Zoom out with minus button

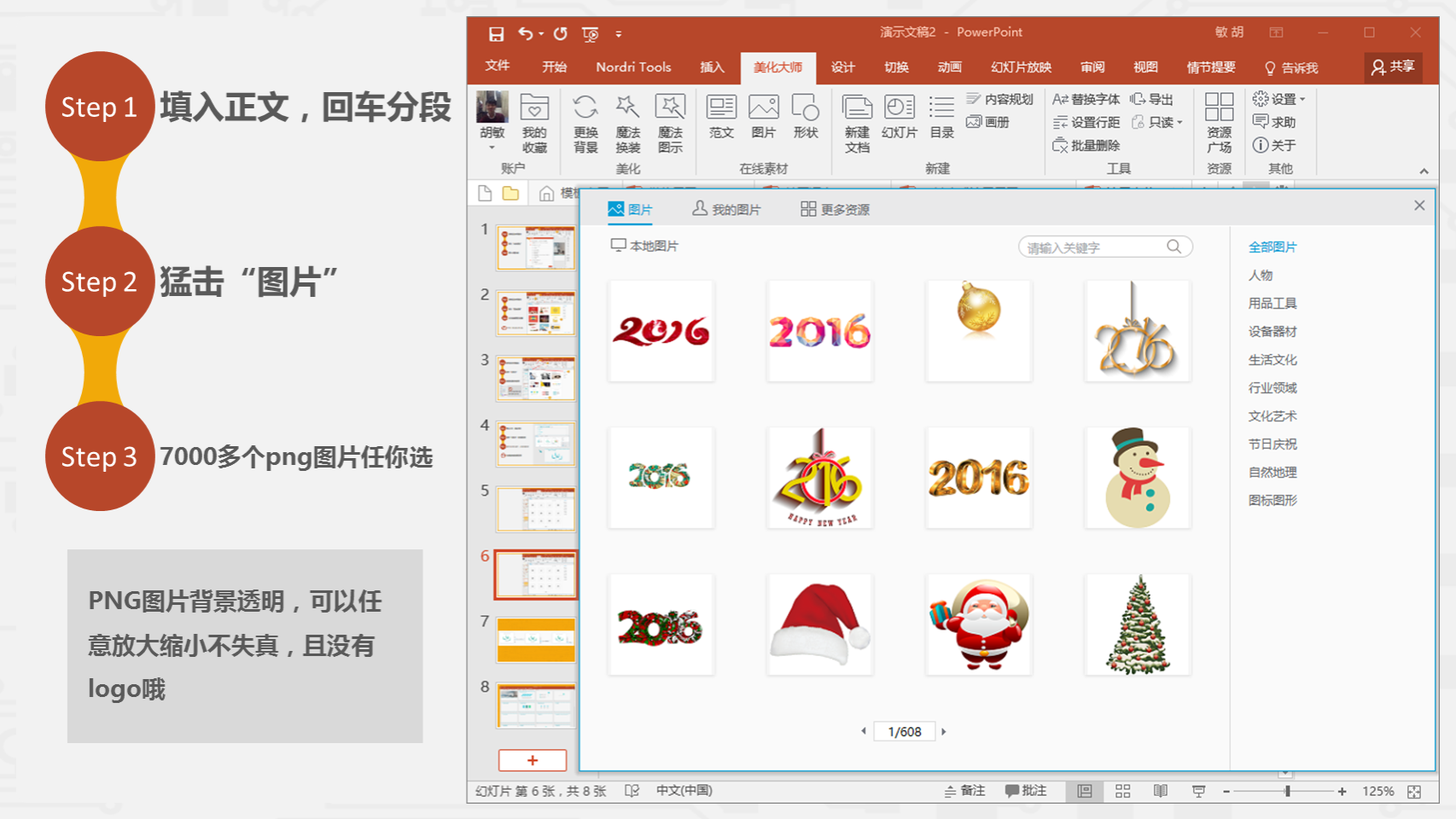point(1226,792)
